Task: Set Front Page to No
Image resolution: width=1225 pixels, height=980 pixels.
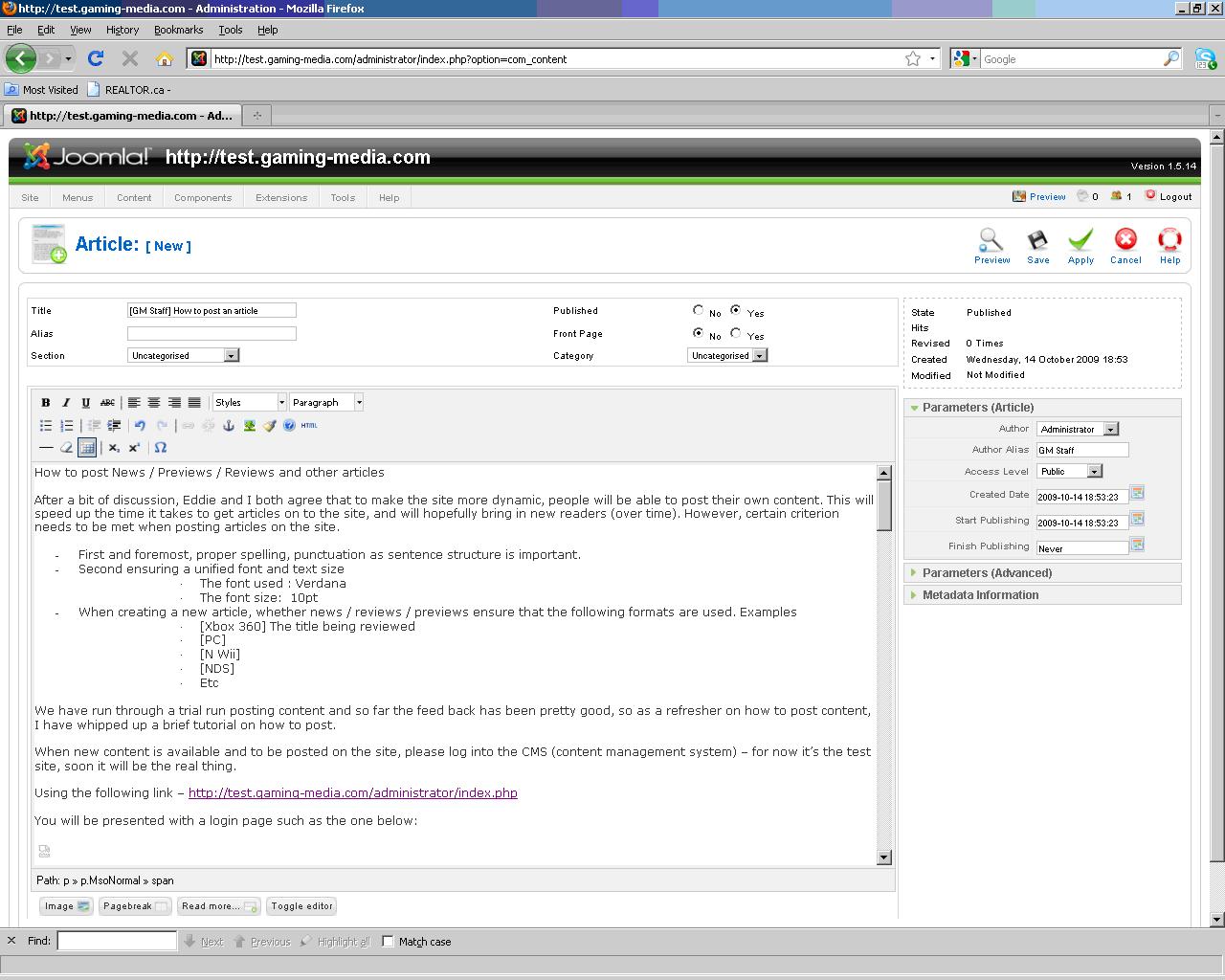Action: (699, 333)
